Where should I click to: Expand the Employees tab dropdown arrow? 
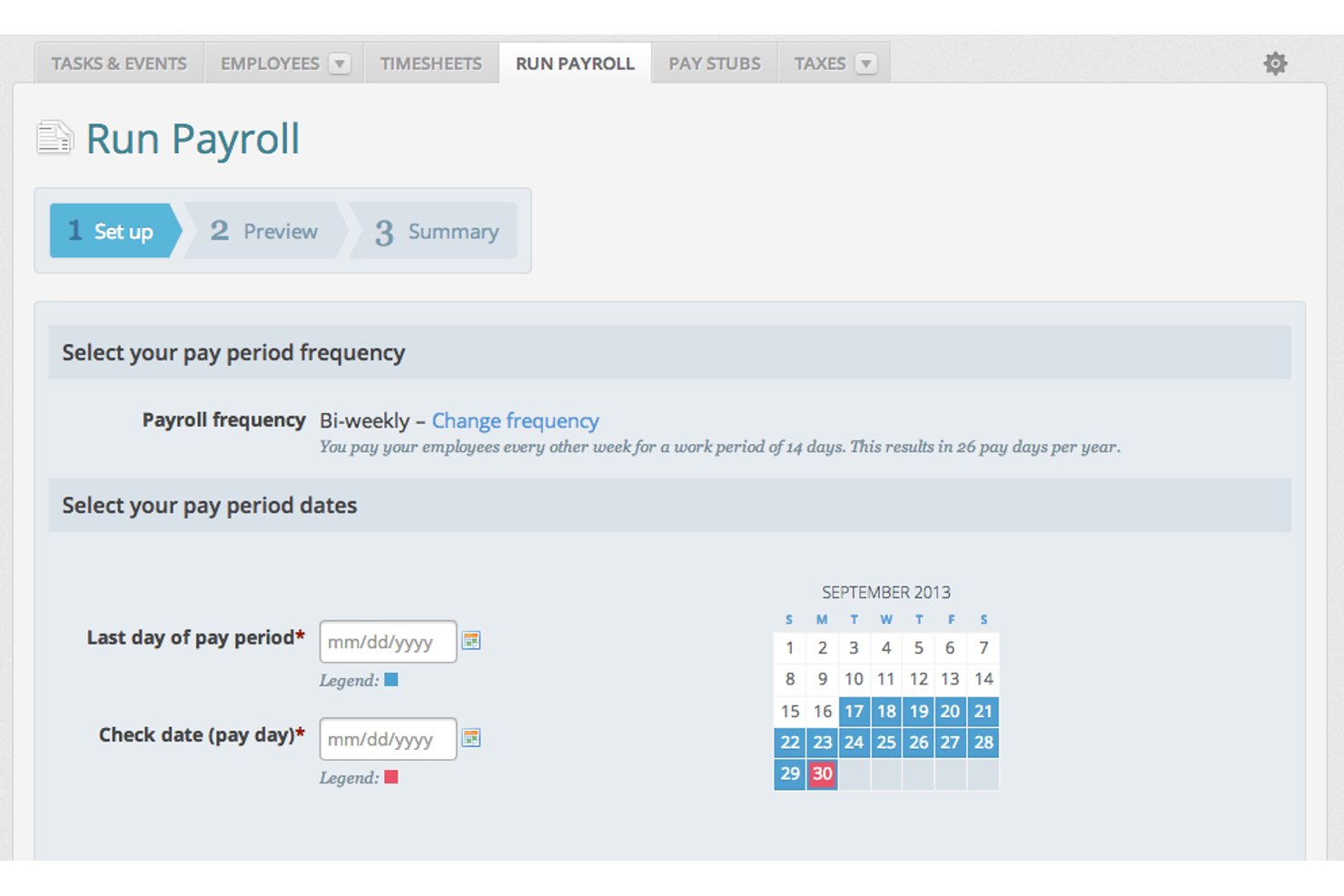(340, 64)
